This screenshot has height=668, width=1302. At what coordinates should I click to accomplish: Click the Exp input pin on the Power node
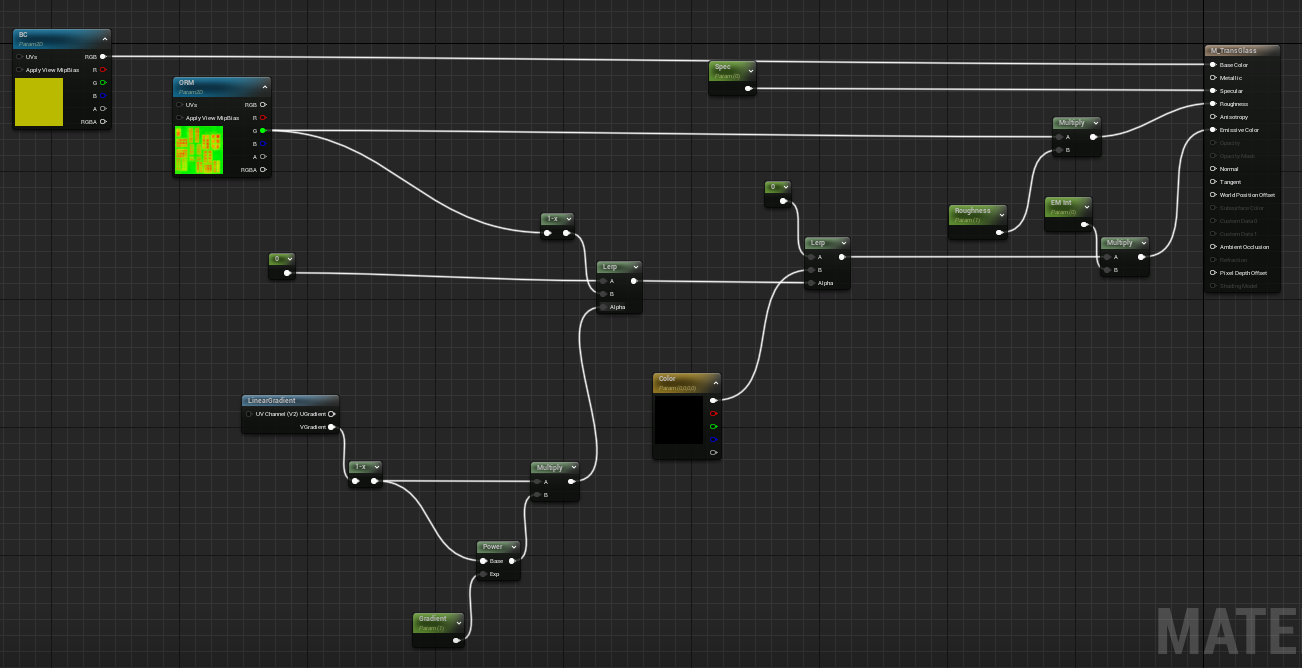coord(483,574)
